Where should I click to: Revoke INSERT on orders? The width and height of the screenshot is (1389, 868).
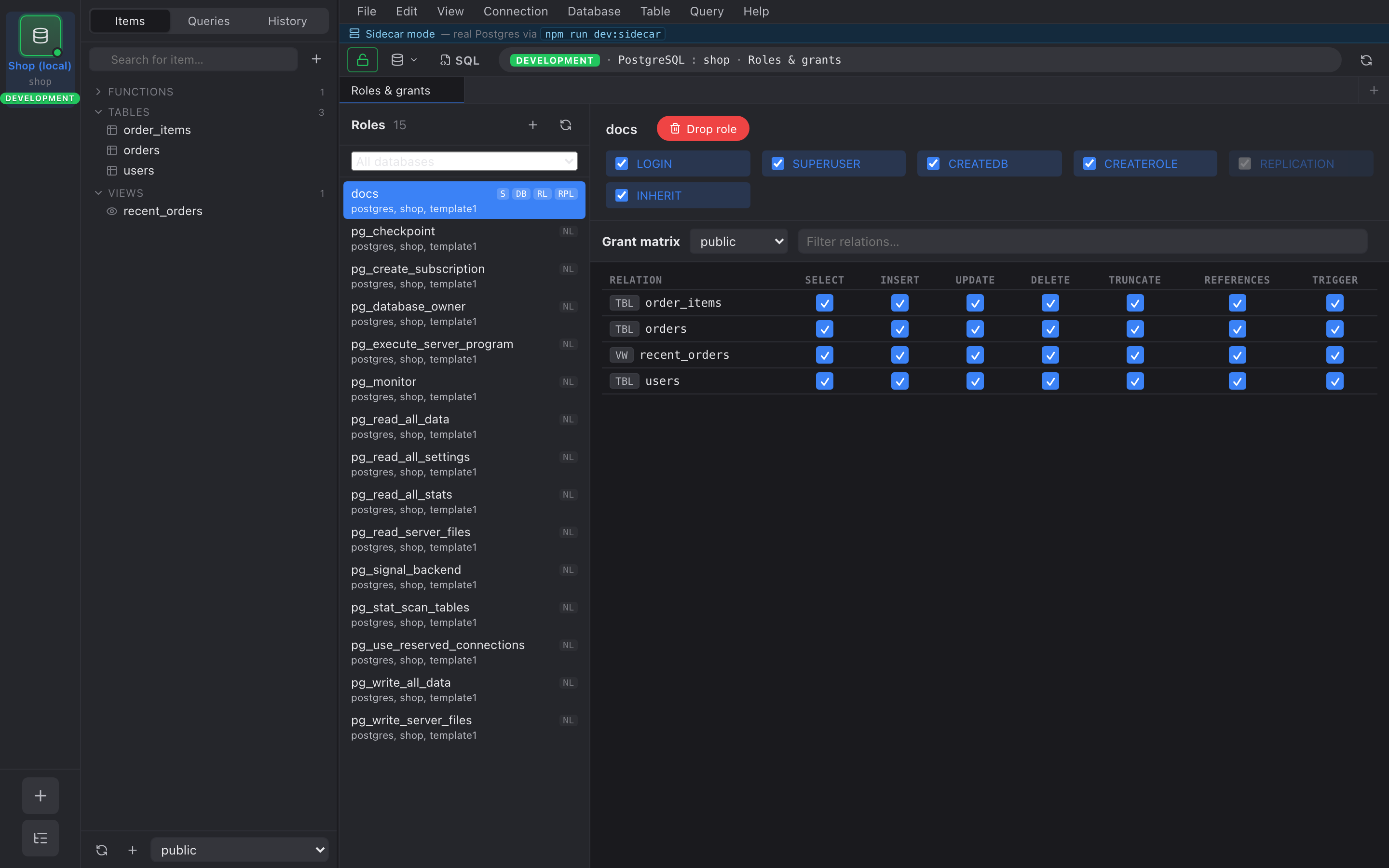899,329
